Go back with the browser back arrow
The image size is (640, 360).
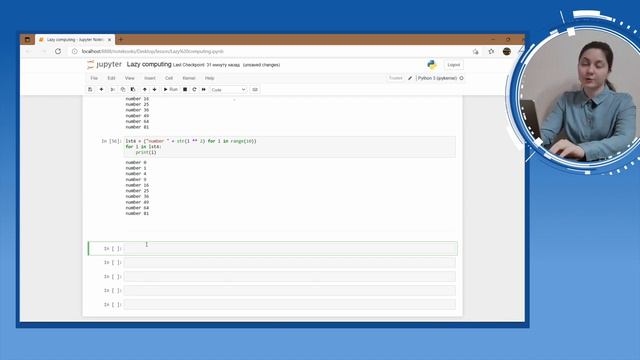point(29,51)
